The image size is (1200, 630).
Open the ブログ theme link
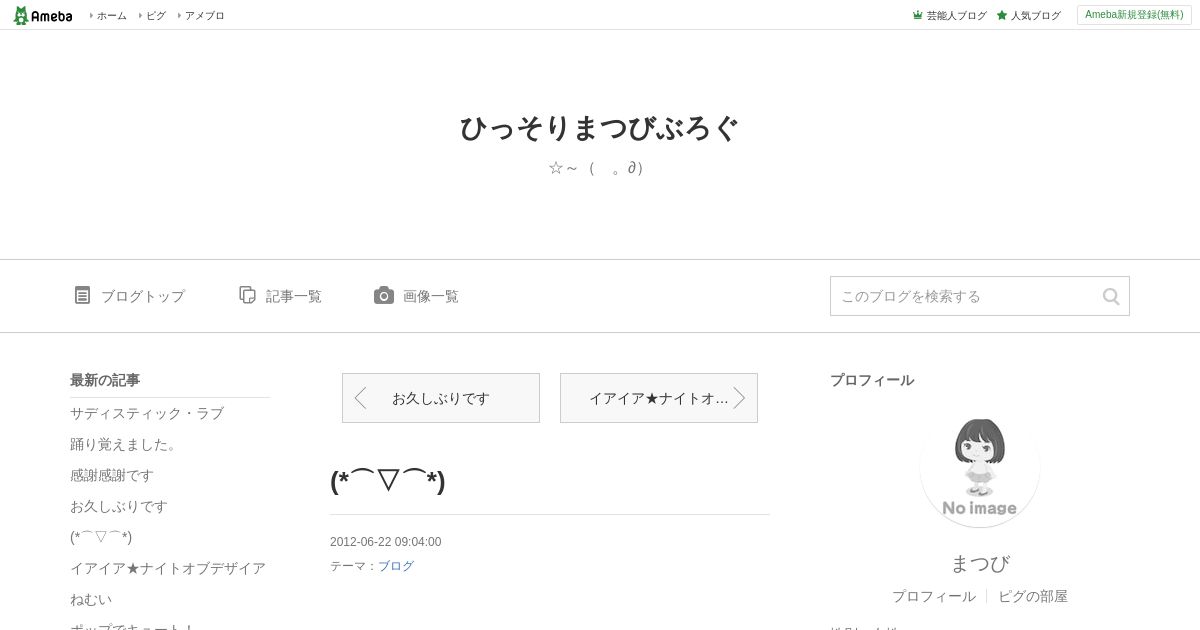[396, 566]
